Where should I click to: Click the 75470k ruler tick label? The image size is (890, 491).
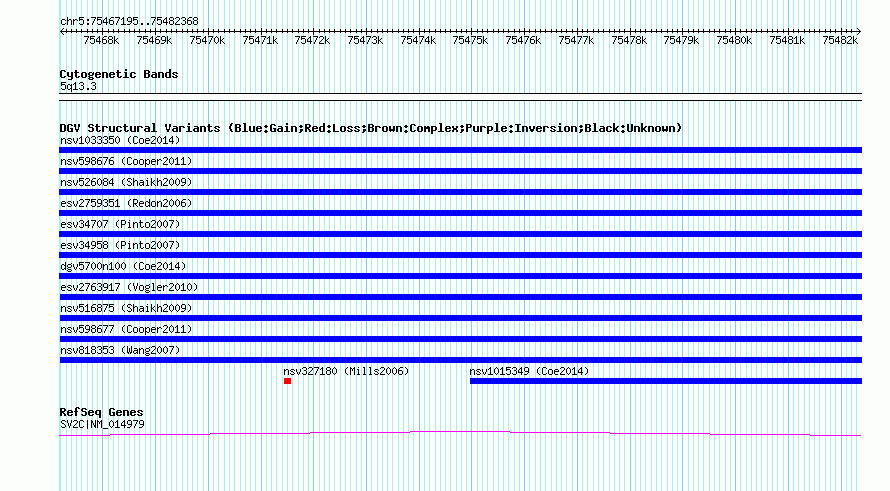[x=207, y=40]
